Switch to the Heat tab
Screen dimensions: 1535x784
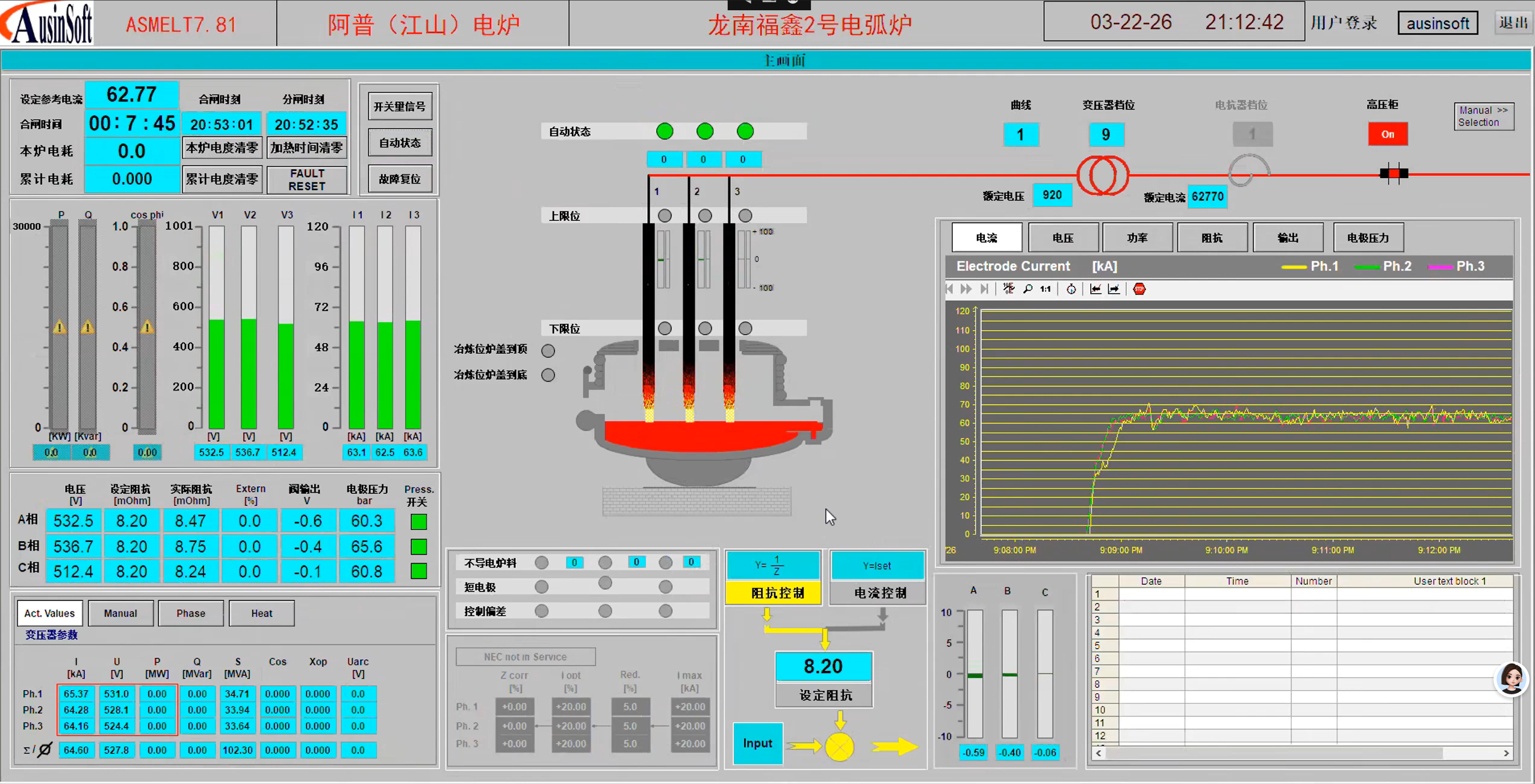click(261, 613)
